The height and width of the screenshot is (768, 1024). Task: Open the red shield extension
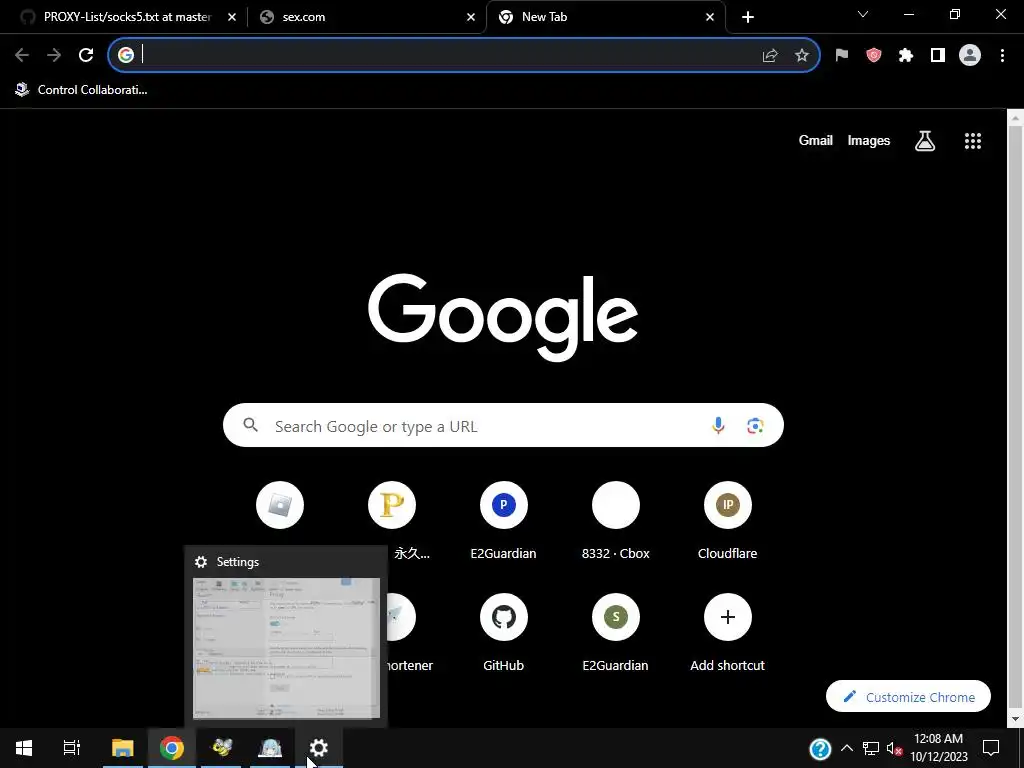tap(874, 56)
